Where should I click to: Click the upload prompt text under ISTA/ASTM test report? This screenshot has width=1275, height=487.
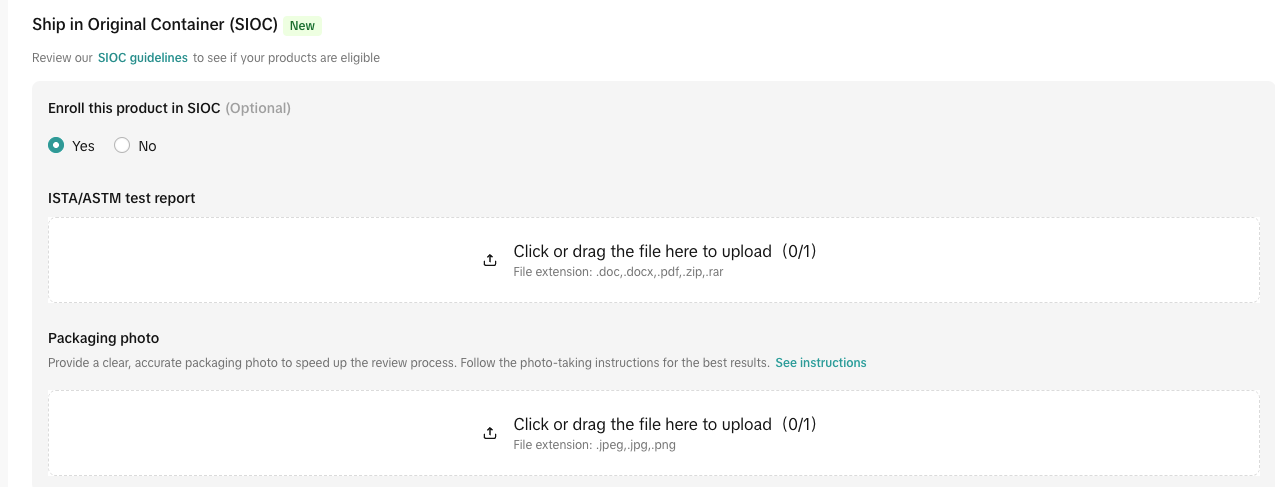pyautogui.click(x=642, y=251)
